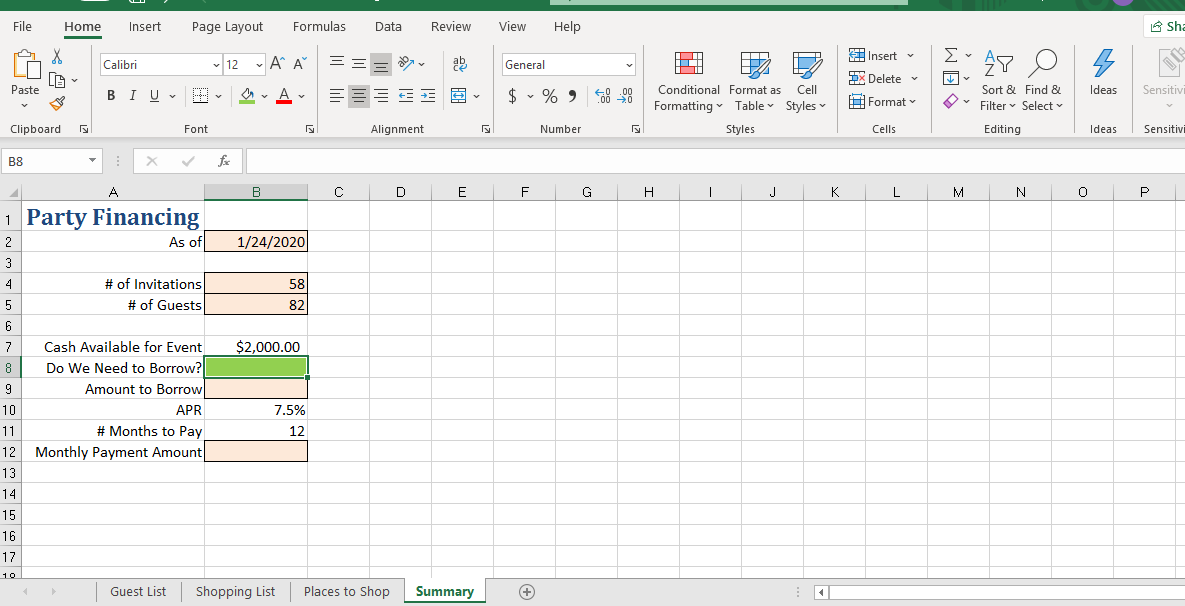The width and height of the screenshot is (1185, 606).
Task: Click the Paste clipboard icon
Action: (25, 65)
